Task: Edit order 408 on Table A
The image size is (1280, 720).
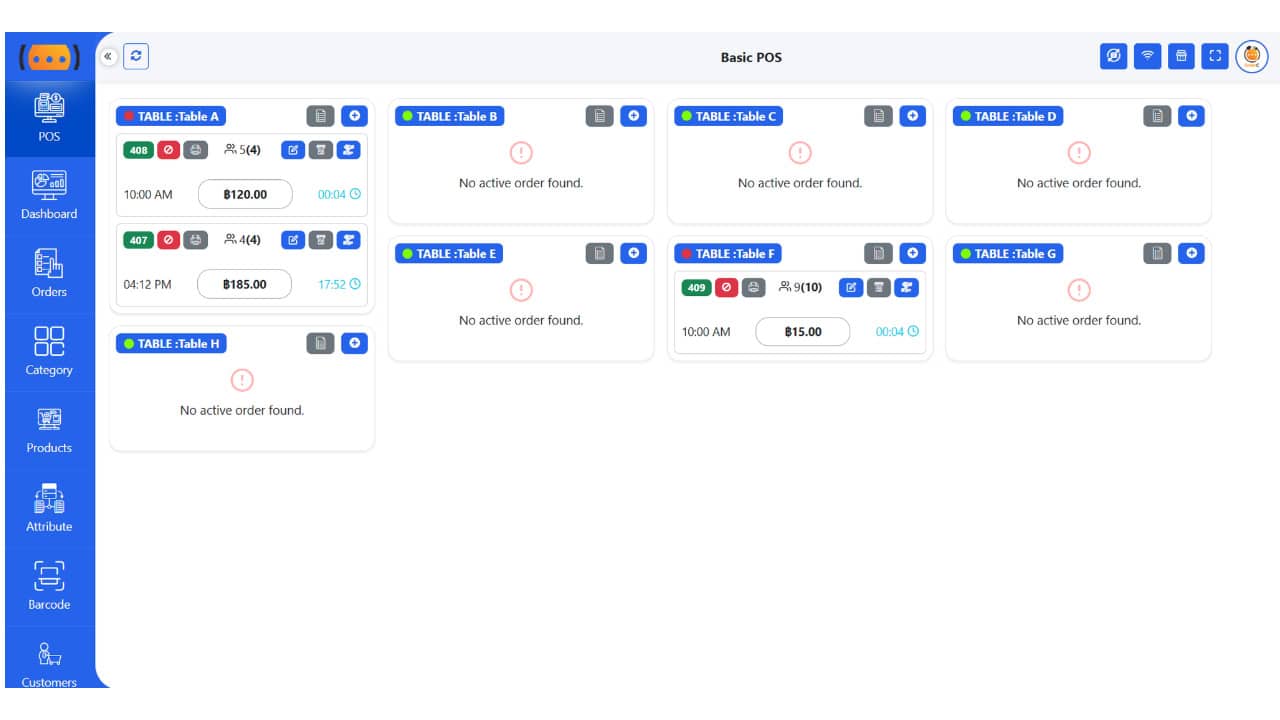Action: coord(293,150)
